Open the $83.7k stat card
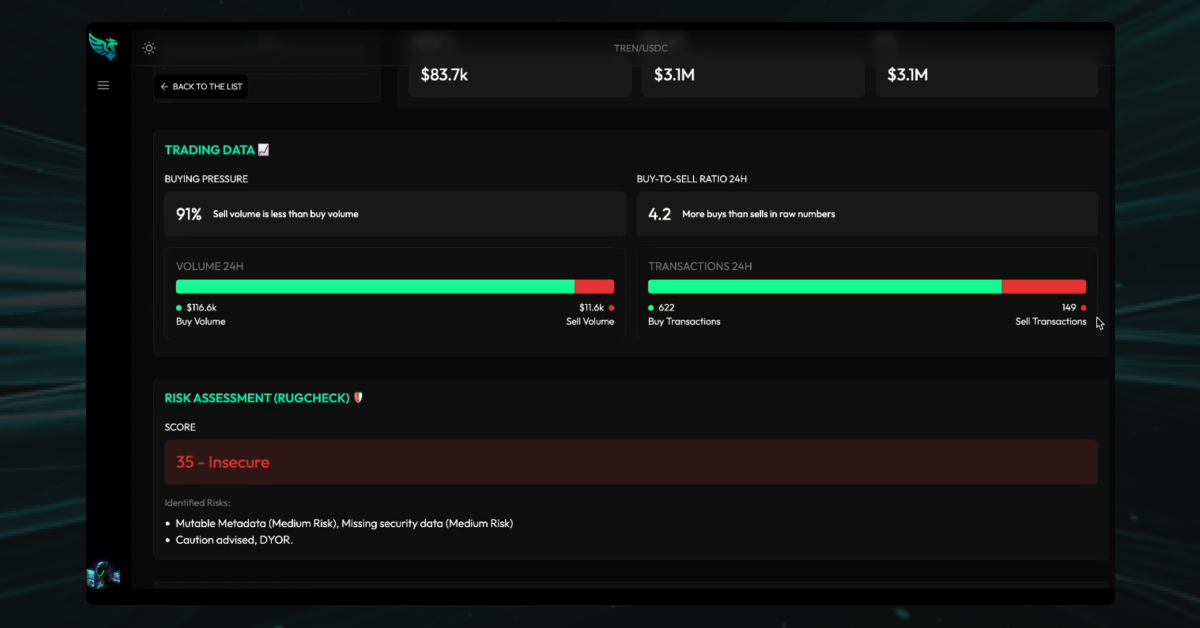The image size is (1200, 628). click(x=520, y=75)
